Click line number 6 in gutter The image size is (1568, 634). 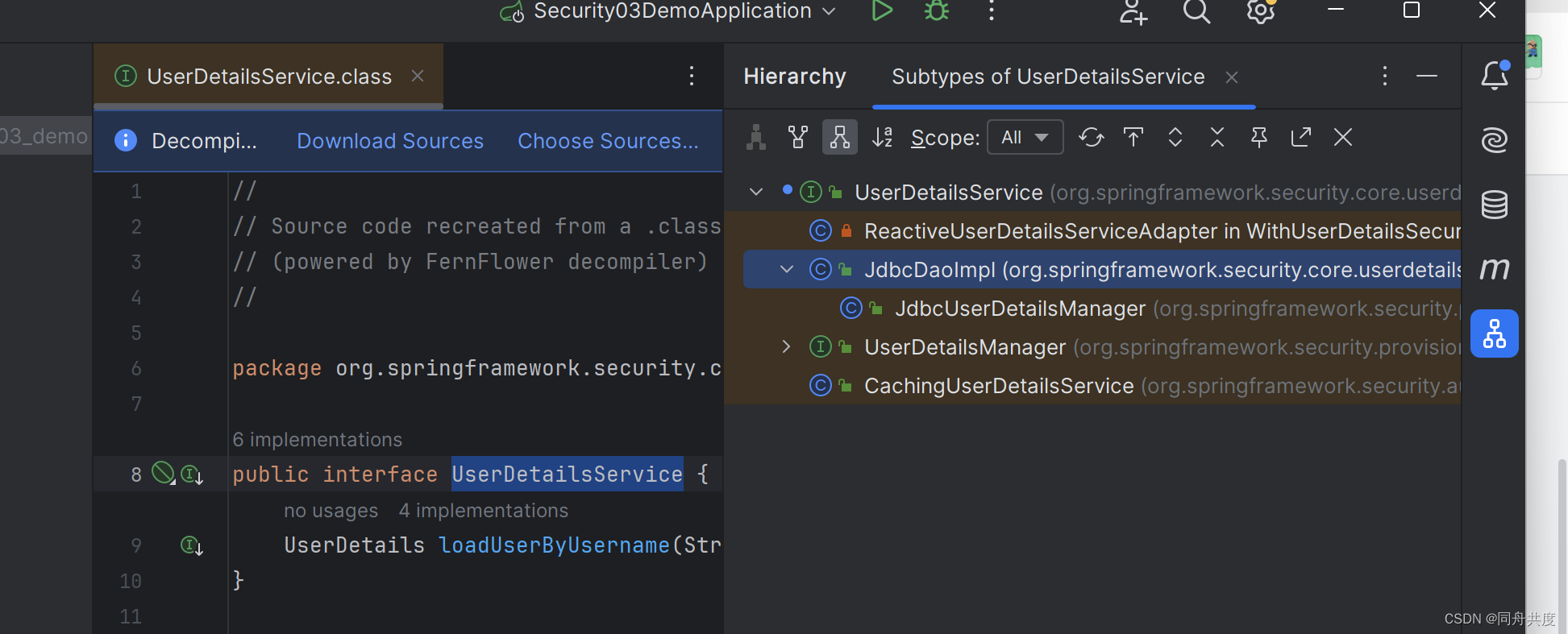pos(136,369)
